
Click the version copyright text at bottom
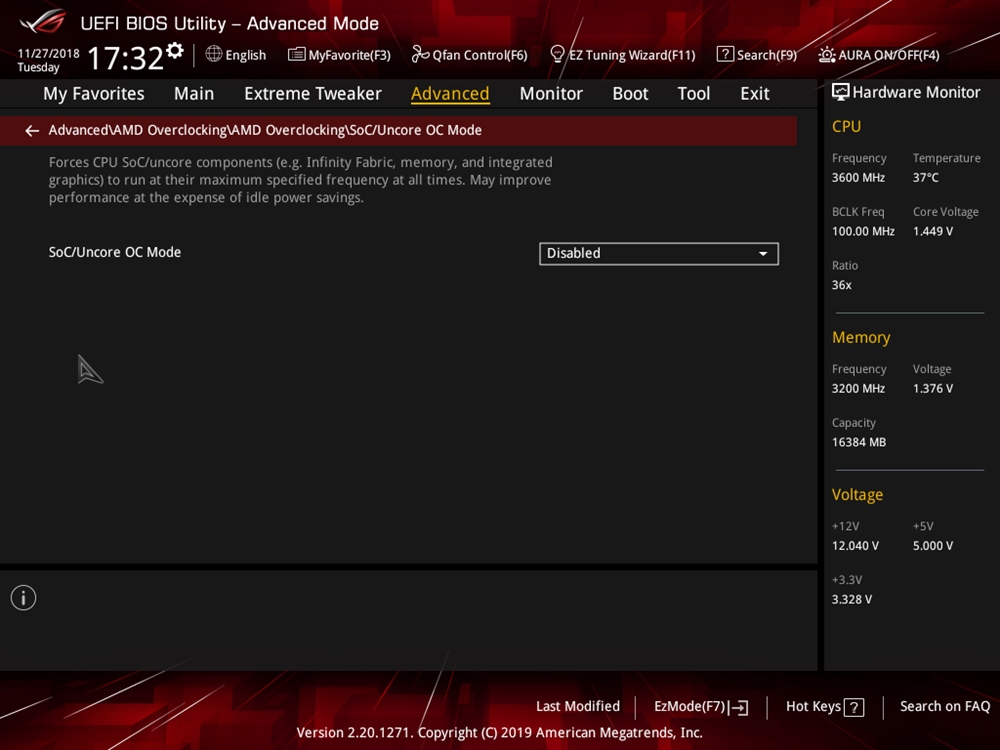(x=499, y=733)
